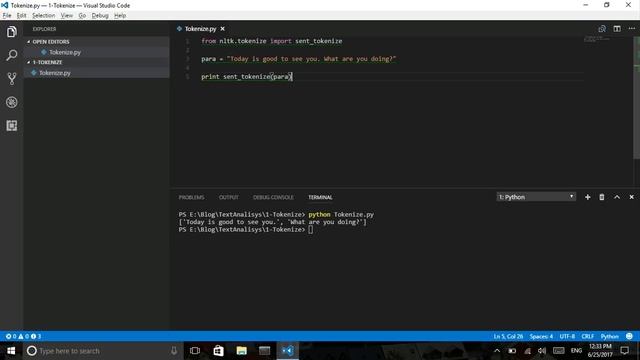Open the Extensions view in activity bar
The height and width of the screenshot is (360, 640).
pos(11,125)
